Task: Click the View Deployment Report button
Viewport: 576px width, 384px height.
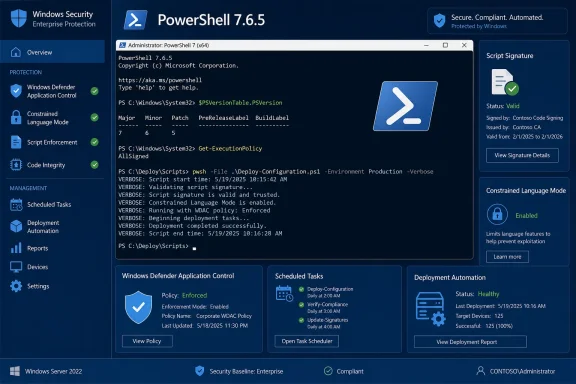Action: click(x=470, y=342)
